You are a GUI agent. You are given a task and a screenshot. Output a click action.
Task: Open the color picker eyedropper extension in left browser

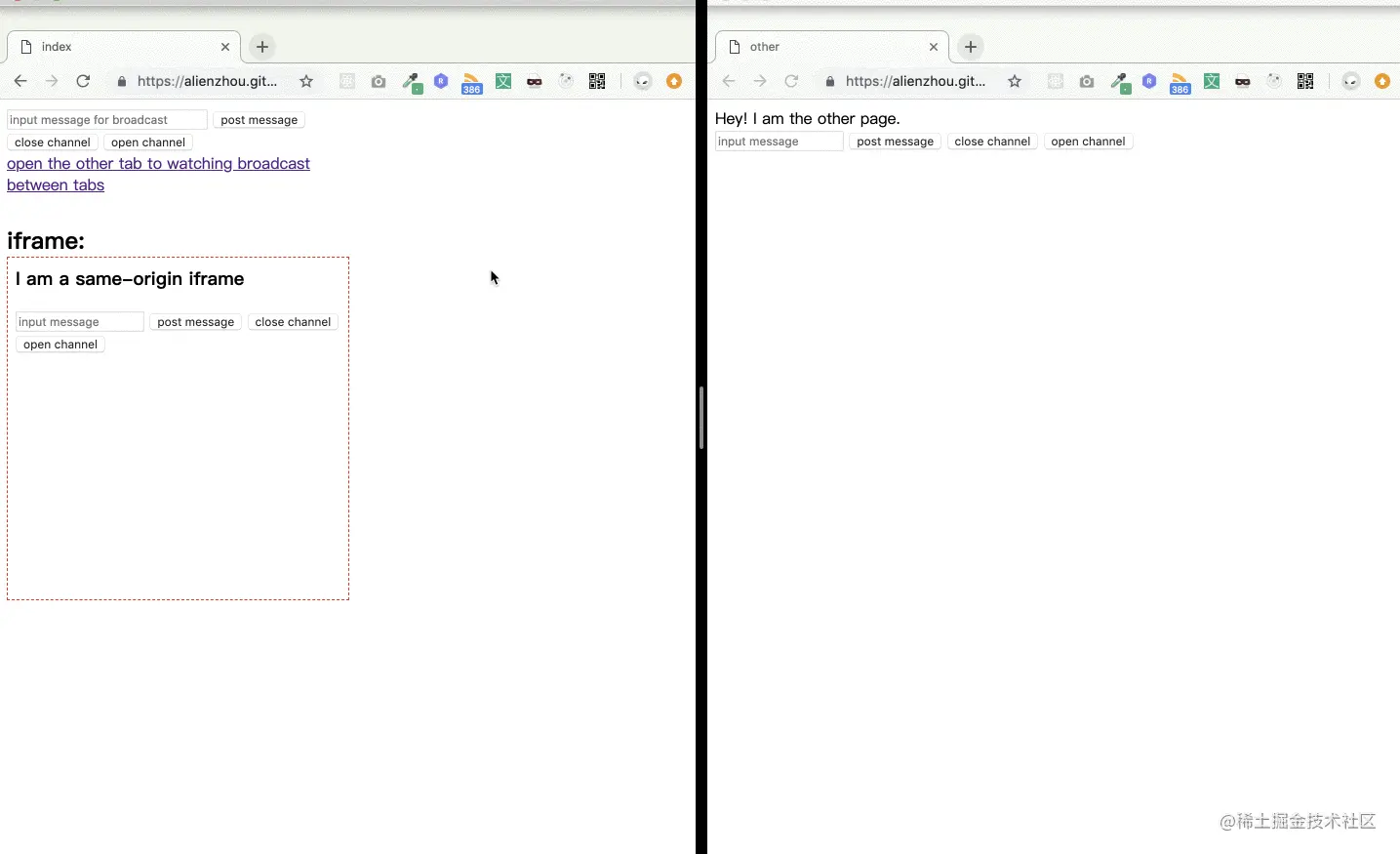412,82
